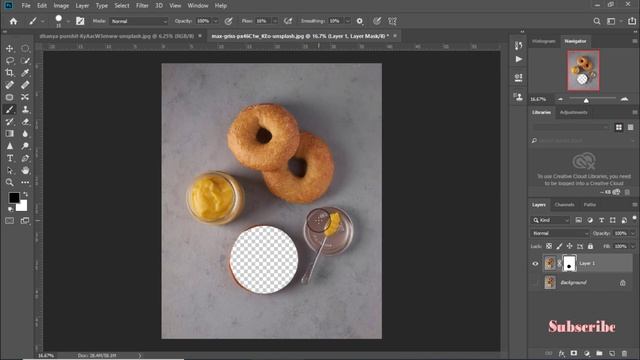Open the tool preset picker arrow

[x=42, y=21]
